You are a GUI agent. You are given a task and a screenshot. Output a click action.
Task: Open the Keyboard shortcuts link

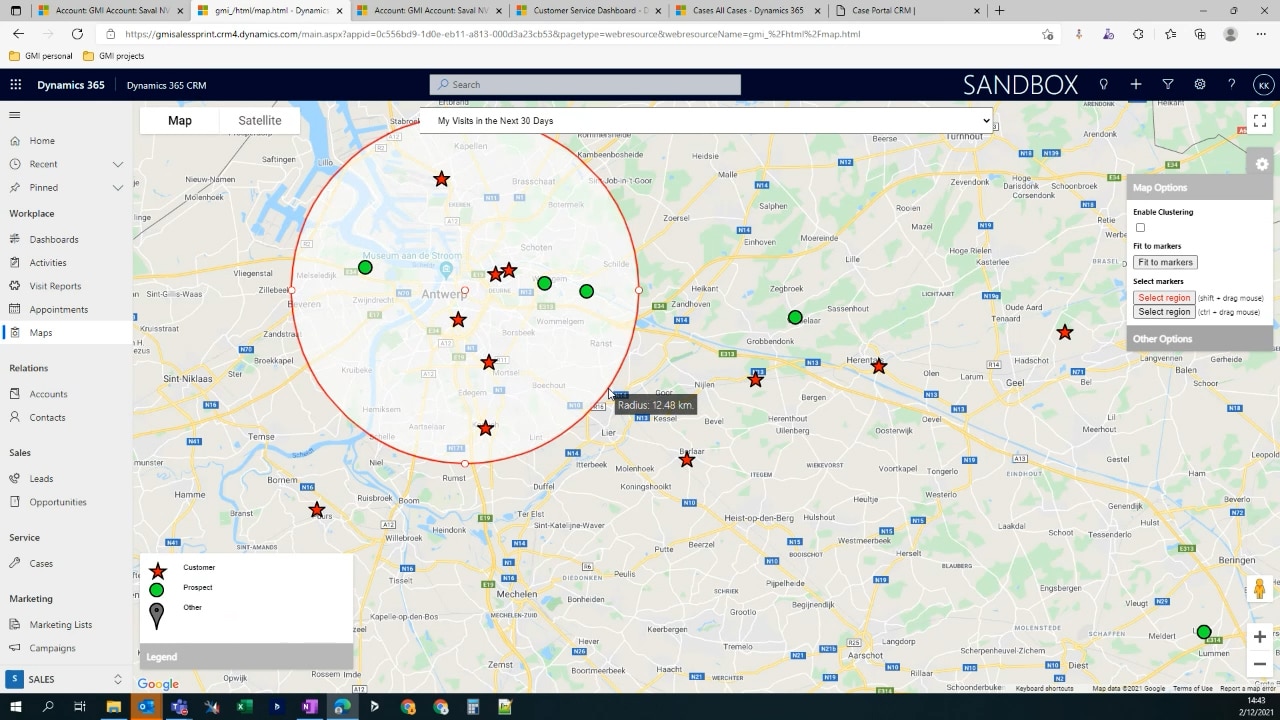tap(1044, 688)
